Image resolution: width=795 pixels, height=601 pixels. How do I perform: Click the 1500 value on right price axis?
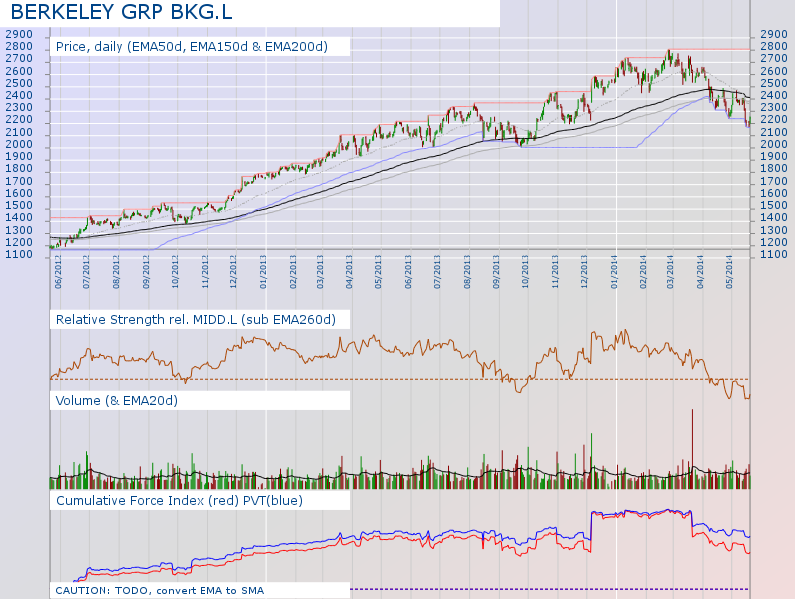(774, 206)
